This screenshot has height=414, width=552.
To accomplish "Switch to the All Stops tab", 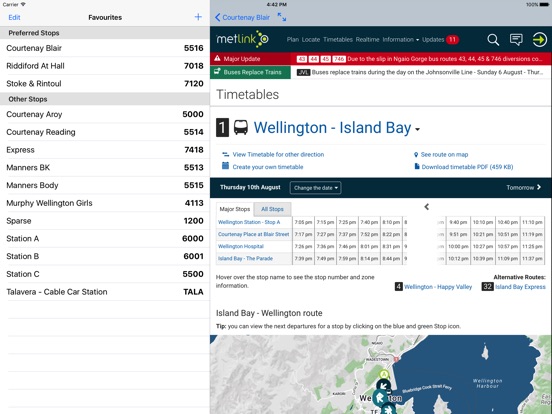I will coord(272,209).
